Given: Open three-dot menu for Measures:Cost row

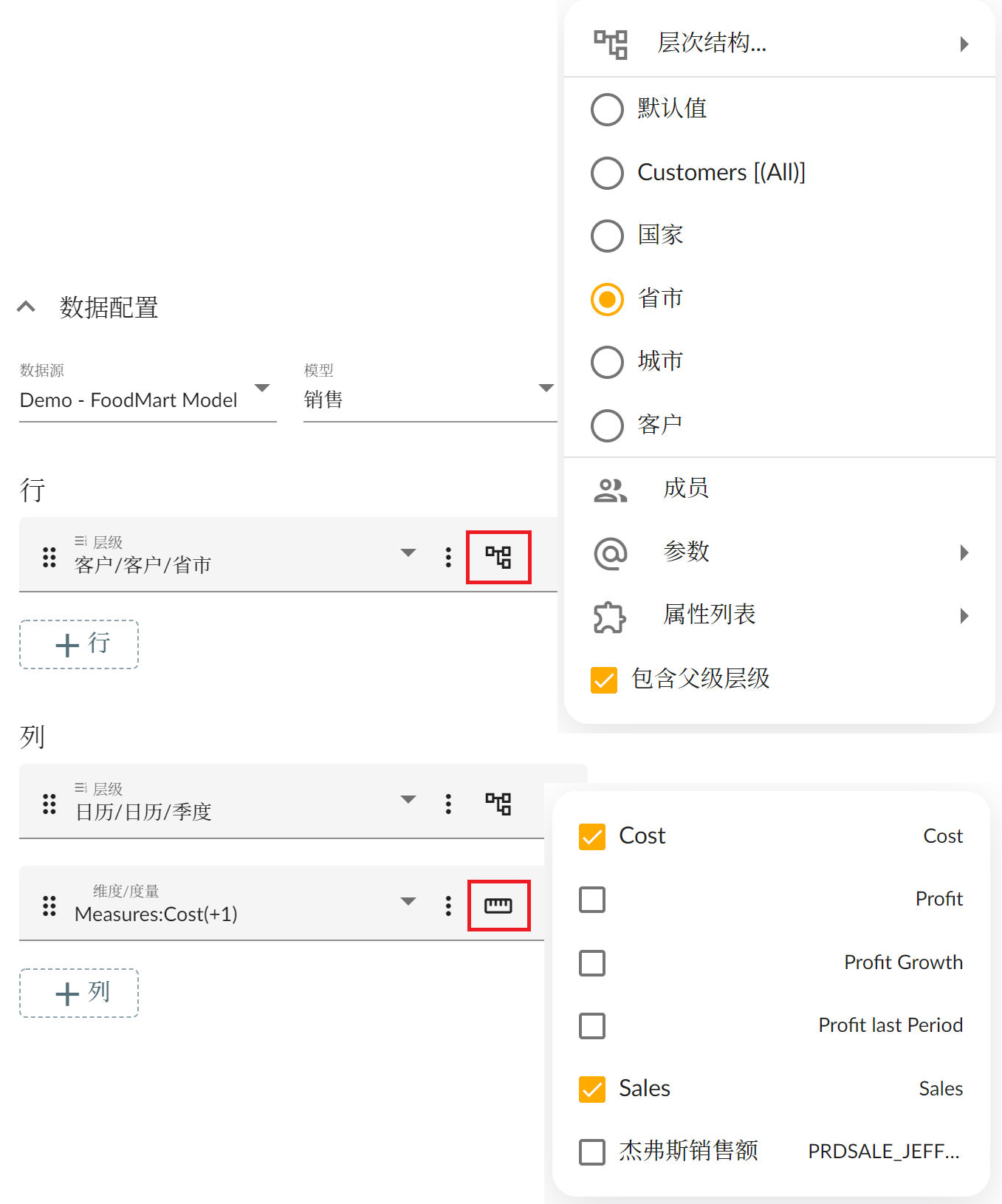Looking at the screenshot, I should [x=448, y=906].
